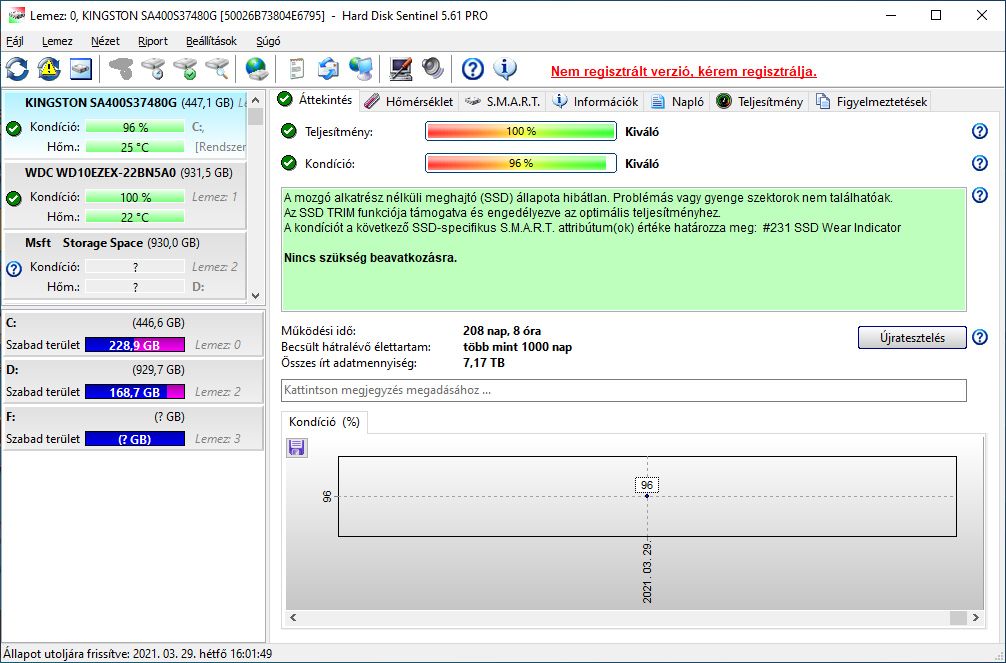Screen dimensions: 1006x663
Task: Switch to the S.M.A.R.T. tab
Action: coord(502,101)
